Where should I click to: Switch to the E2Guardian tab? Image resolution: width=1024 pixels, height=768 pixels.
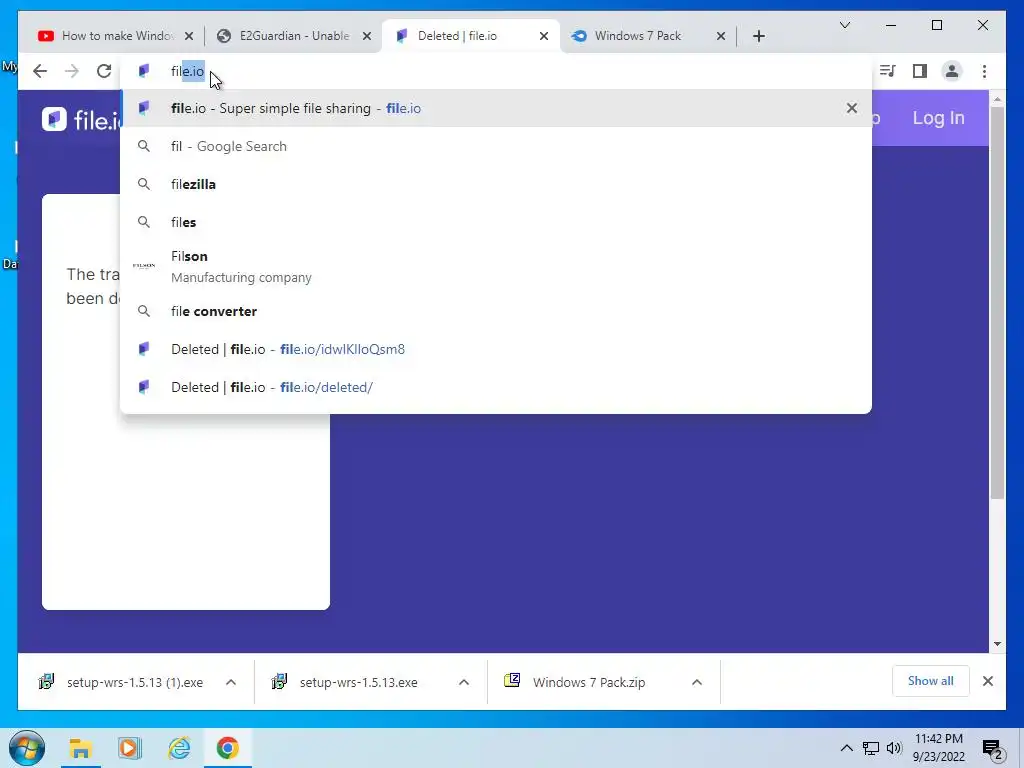tap(294, 36)
